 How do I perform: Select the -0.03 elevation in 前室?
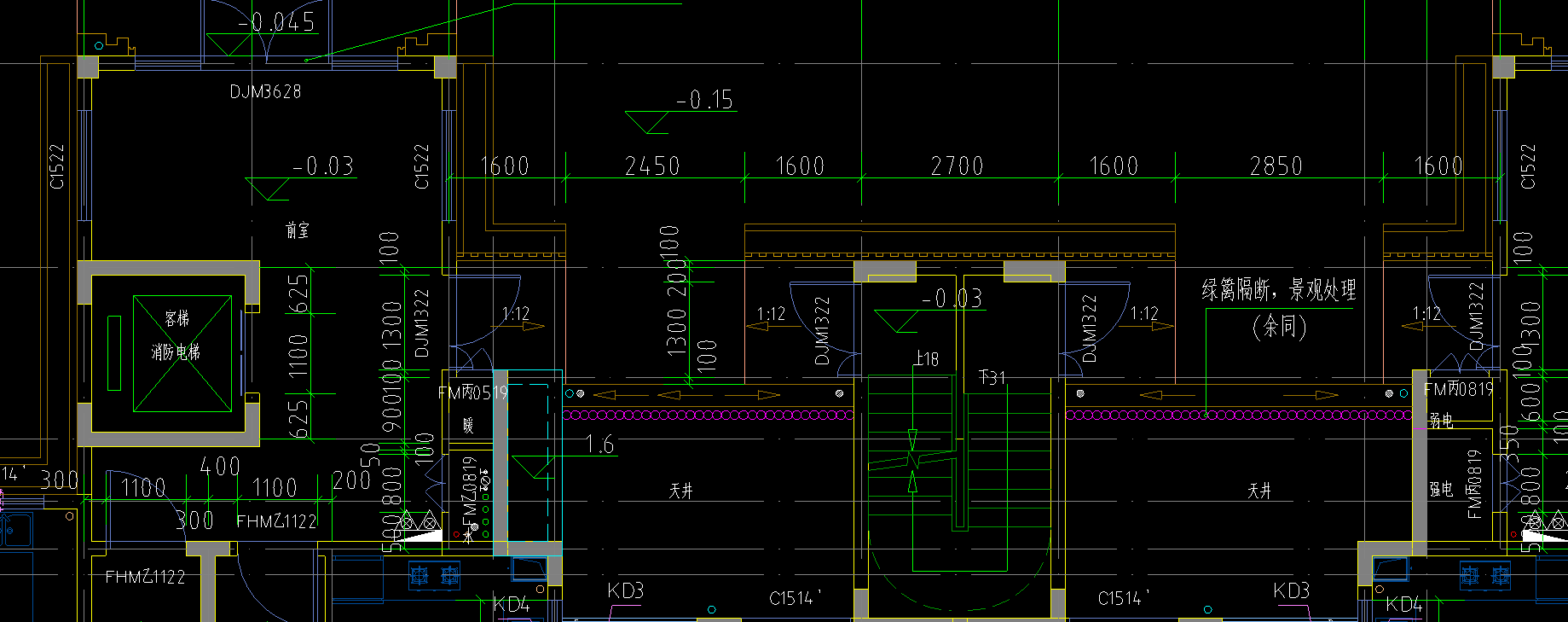click(x=323, y=166)
